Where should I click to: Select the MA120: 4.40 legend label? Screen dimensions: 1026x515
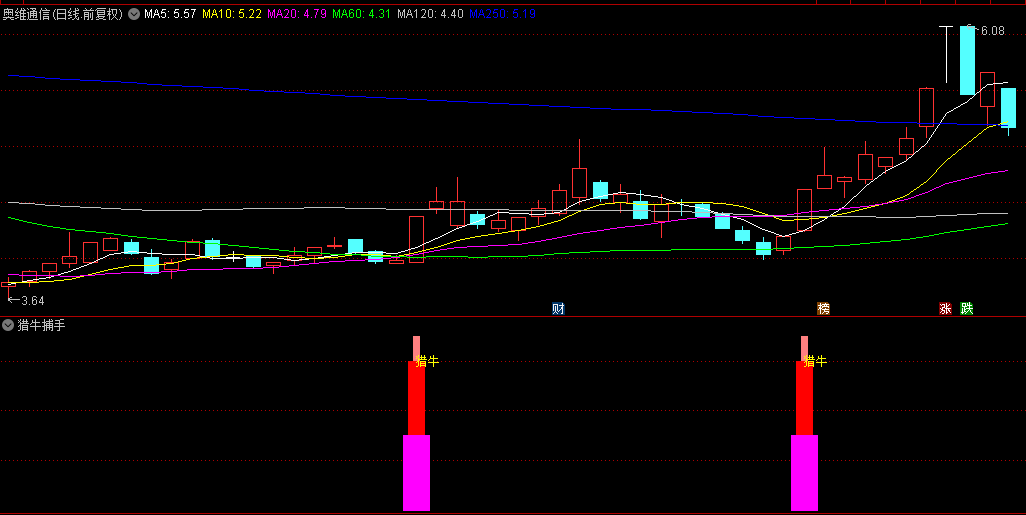(431, 14)
